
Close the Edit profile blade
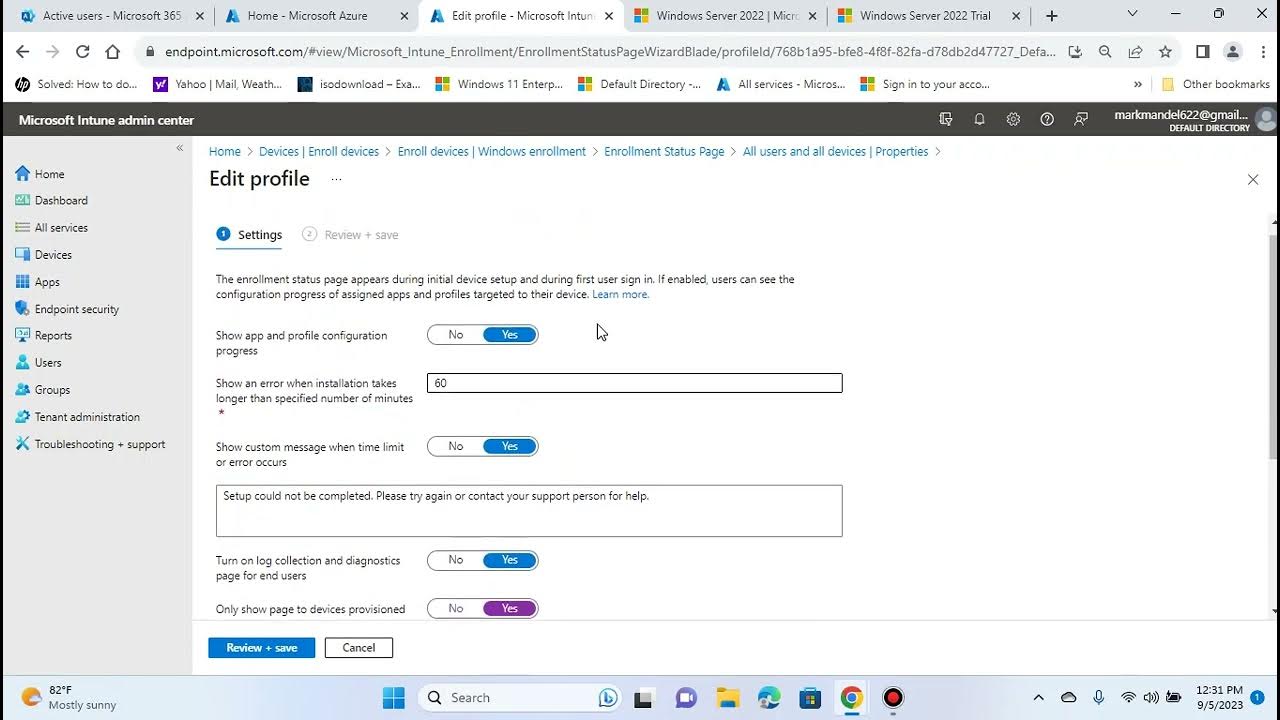point(1253,180)
